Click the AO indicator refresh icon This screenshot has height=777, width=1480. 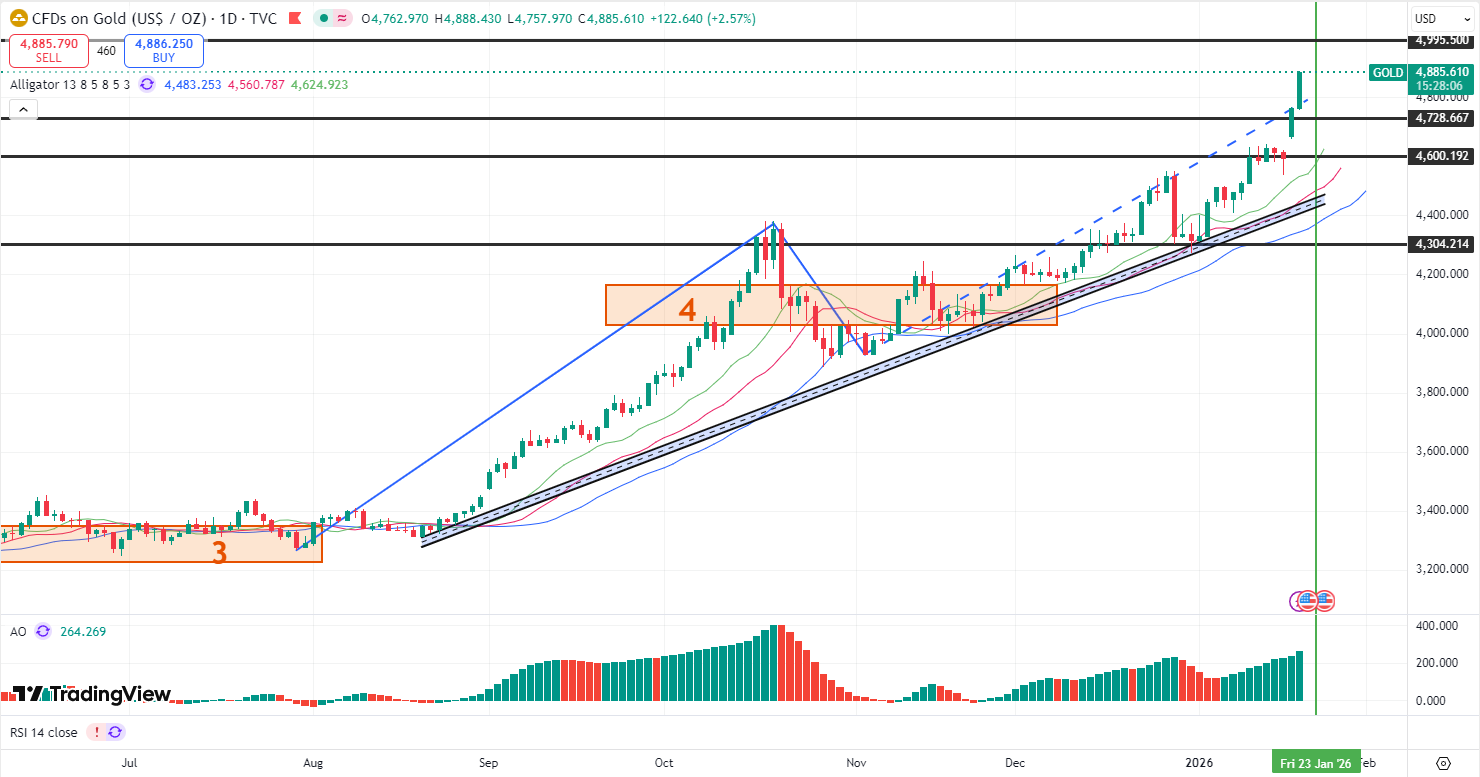point(42,631)
